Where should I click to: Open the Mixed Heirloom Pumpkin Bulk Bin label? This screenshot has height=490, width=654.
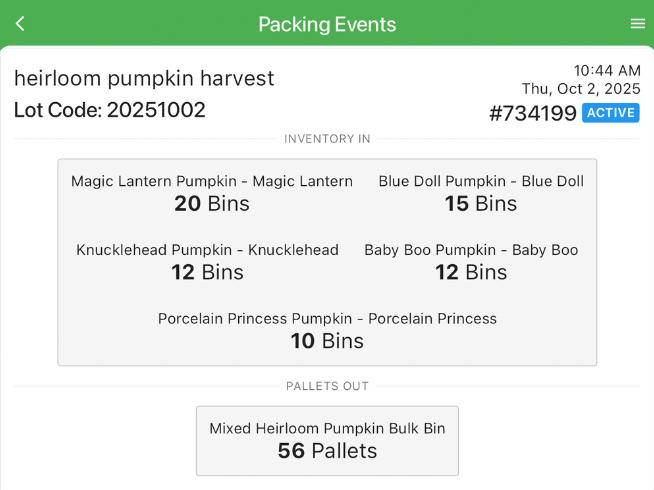pos(327,428)
